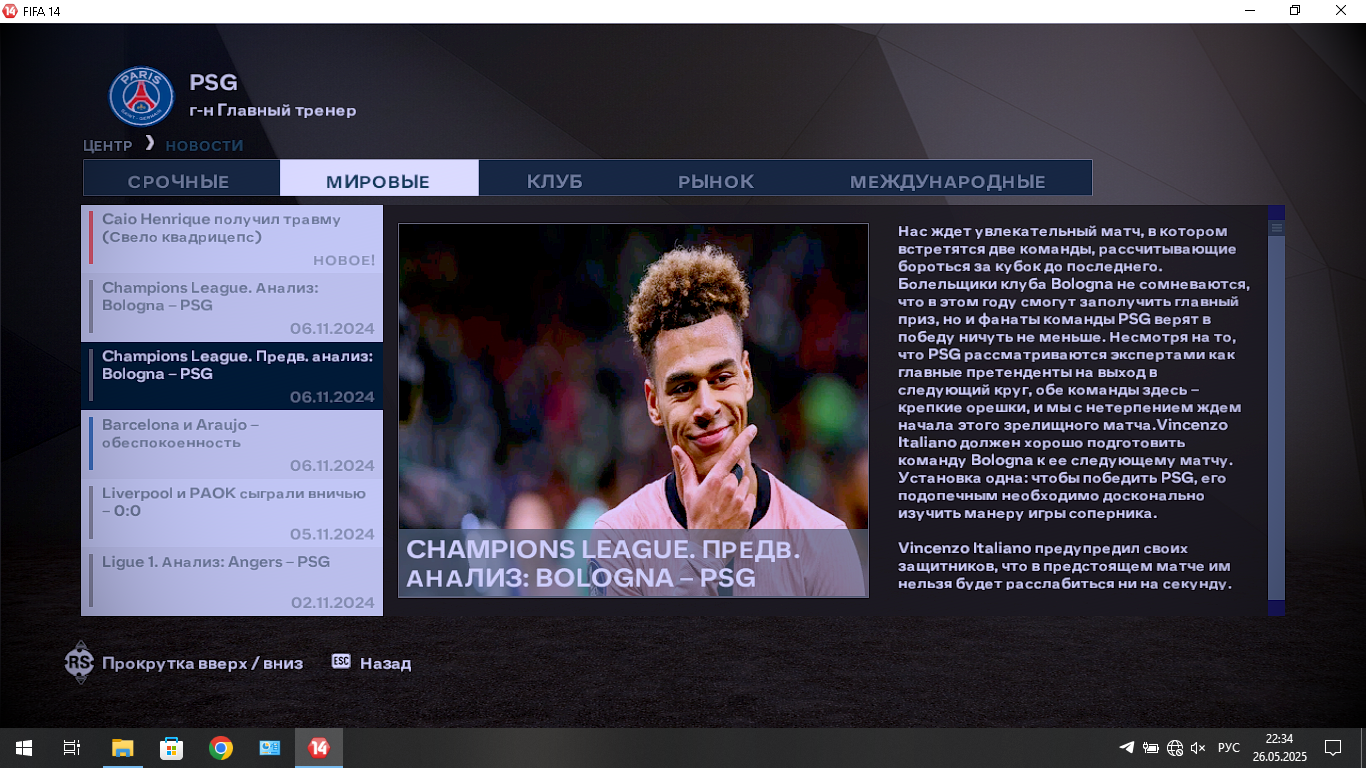Viewport: 1366px width, 768px height.
Task: Click the PSG club crest
Action: [141, 97]
